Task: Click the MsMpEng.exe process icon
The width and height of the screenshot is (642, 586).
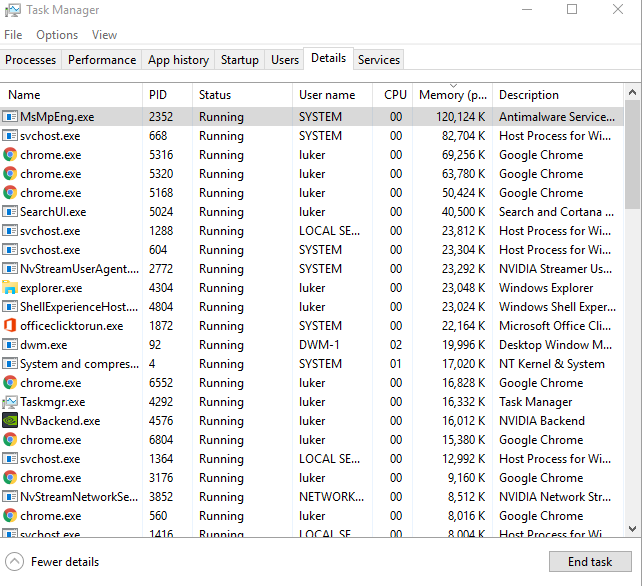Action: (10, 117)
